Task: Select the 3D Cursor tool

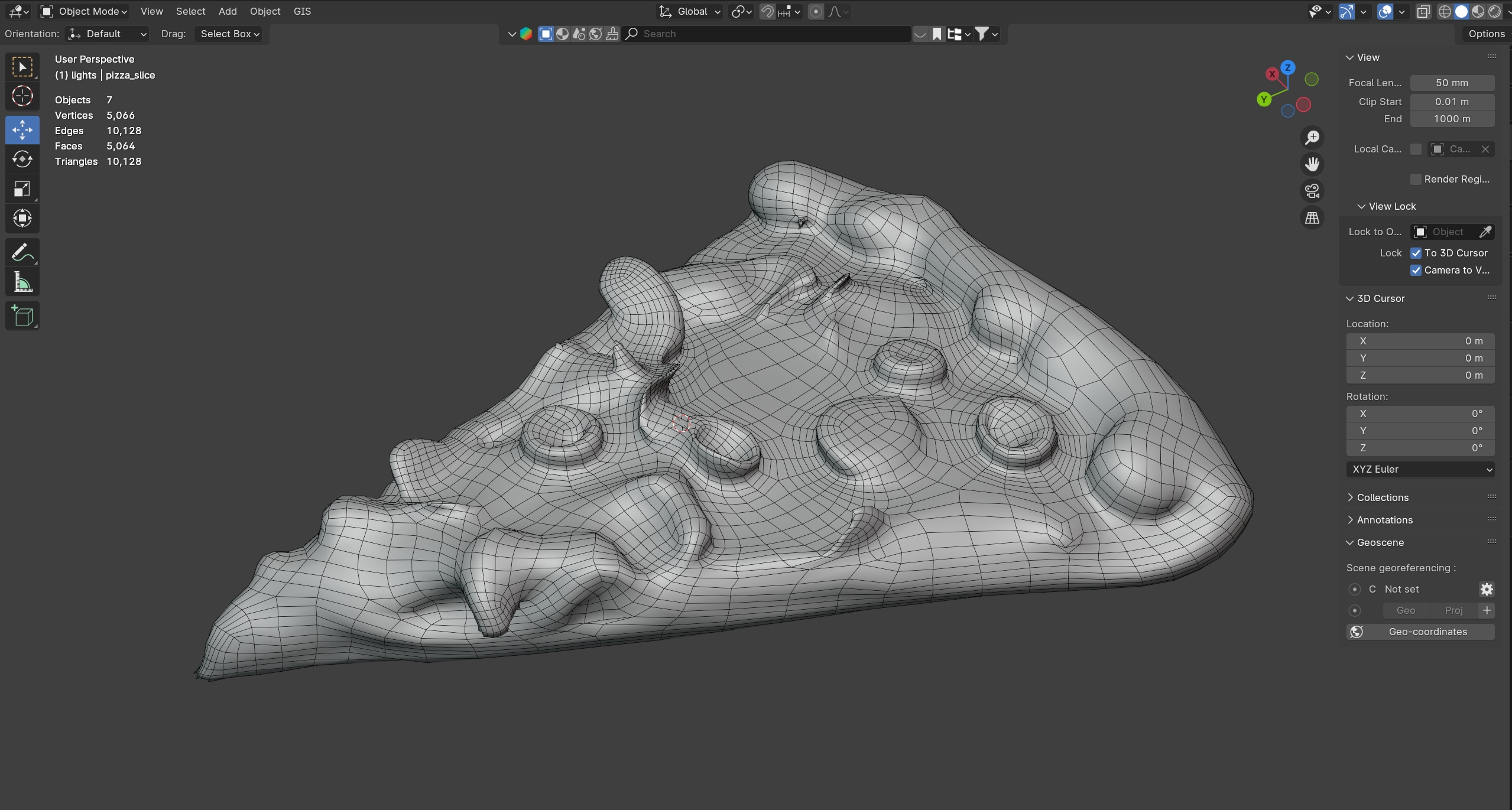Action: pos(22,96)
